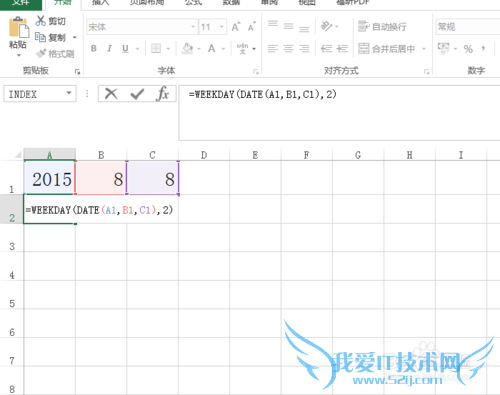Increase cell indent
Screen dimensions: 500x395
tap(342, 49)
